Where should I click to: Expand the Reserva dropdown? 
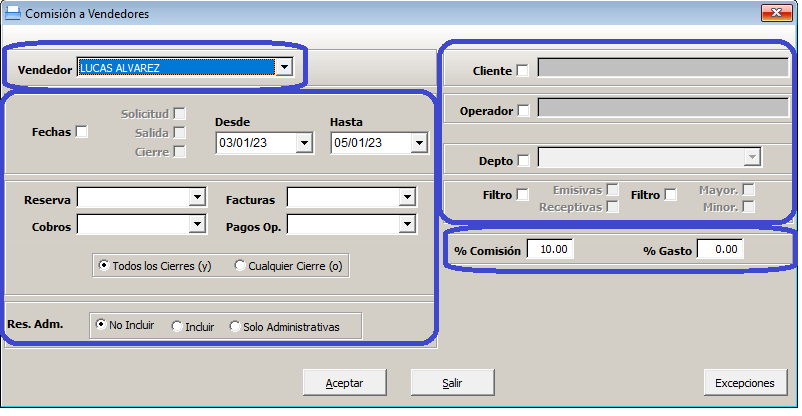tap(197, 197)
